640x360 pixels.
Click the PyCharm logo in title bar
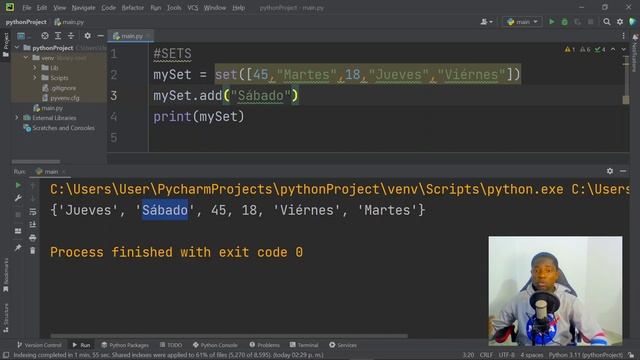coord(10,7)
